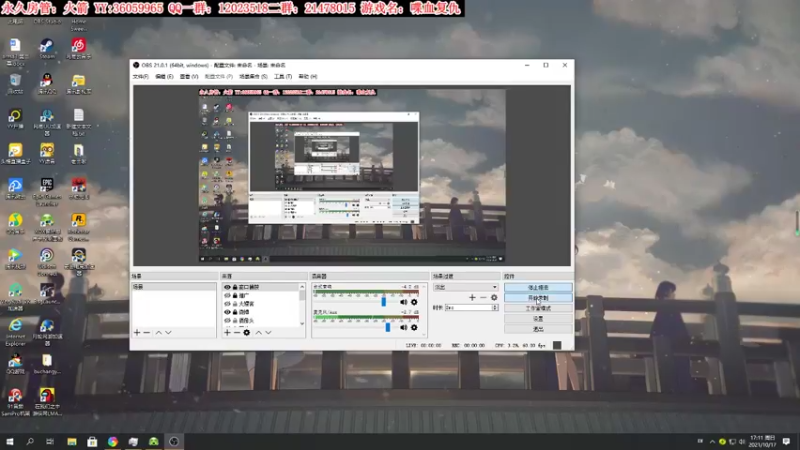Click OBS icon in Windows taskbar
The image size is (800, 450).
(x=174, y=442)
